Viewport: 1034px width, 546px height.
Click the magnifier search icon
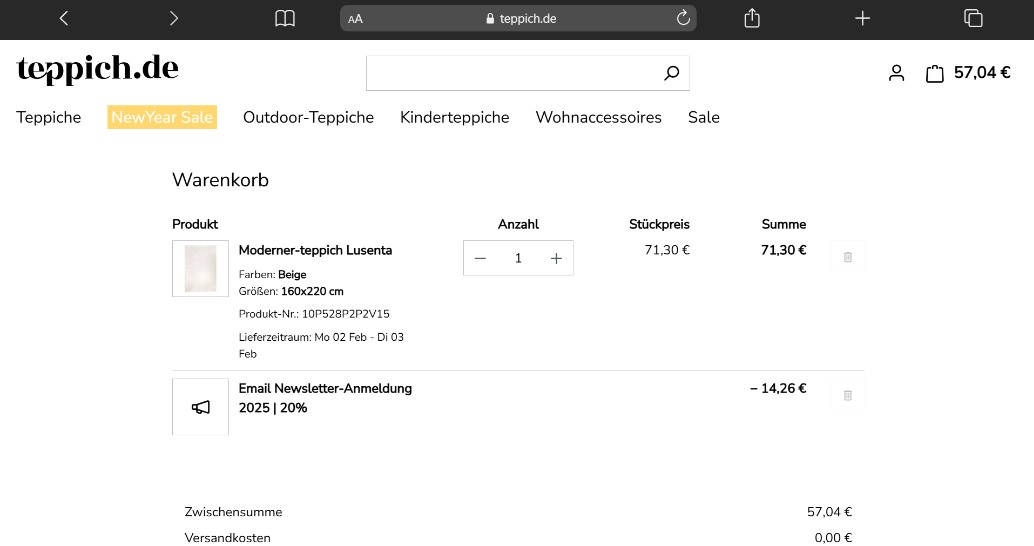click(x=671, y=73)
